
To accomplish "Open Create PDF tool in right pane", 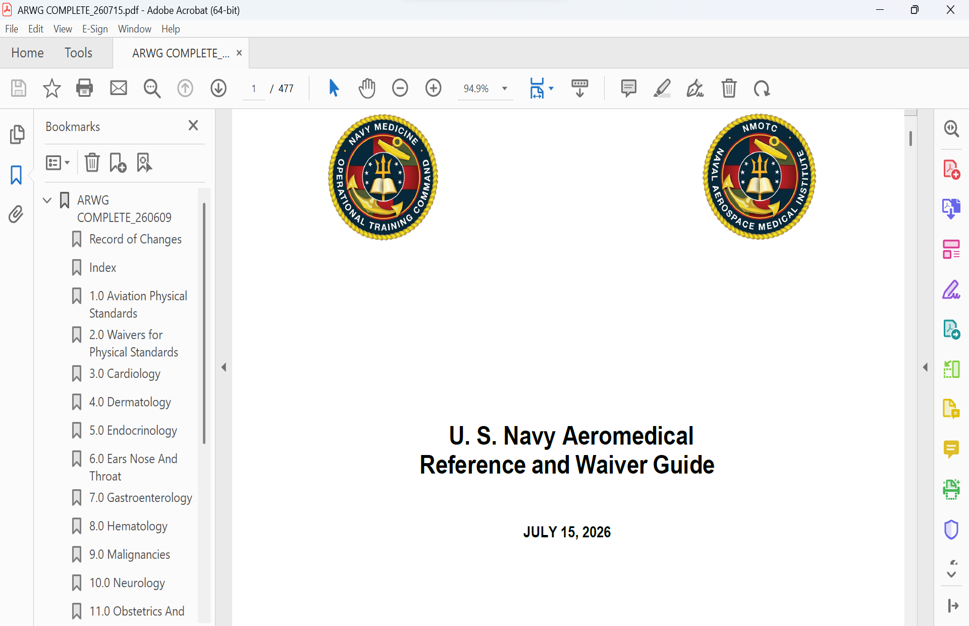I will [x=952, y=169].
